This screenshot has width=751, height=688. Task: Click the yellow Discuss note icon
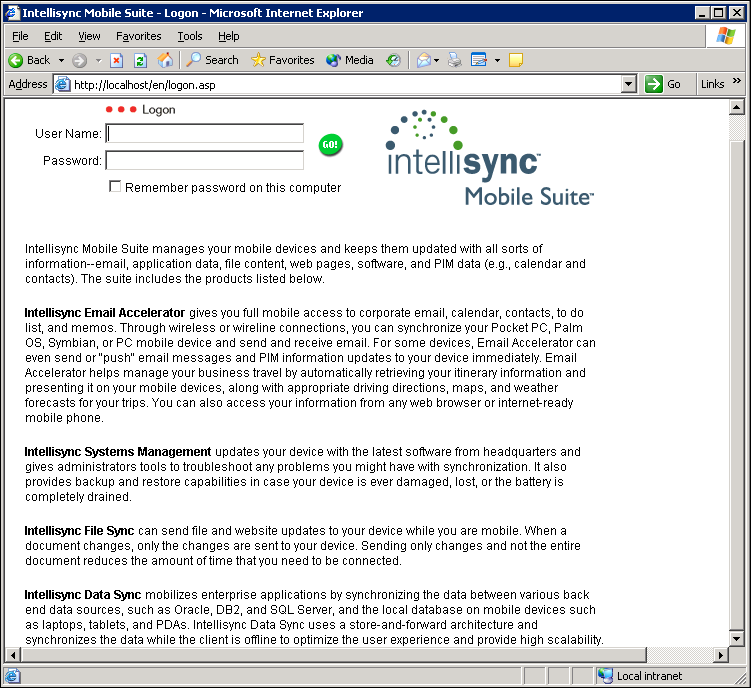click(x=516, y=60)
